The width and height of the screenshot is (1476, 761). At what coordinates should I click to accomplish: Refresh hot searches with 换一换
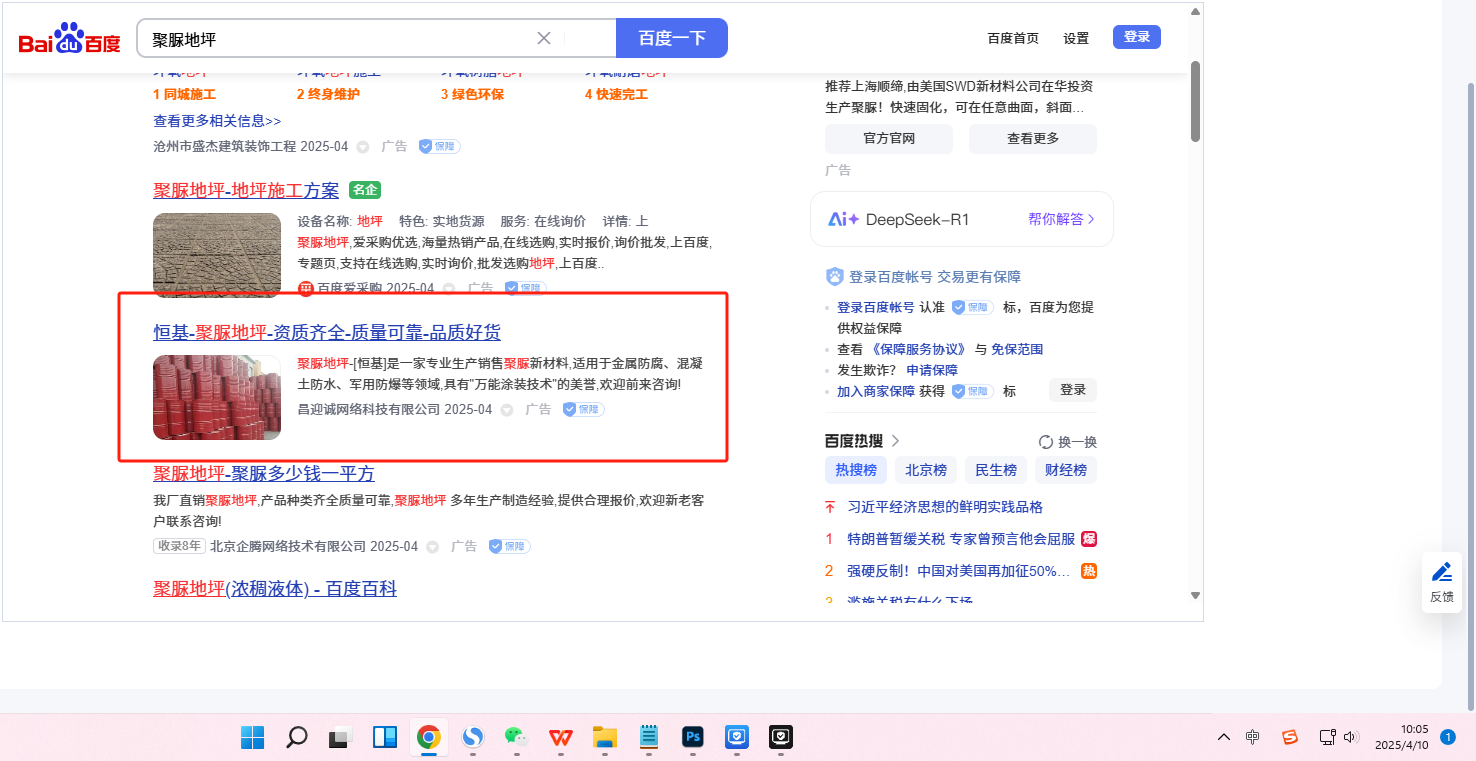(x=1068, y=442)
